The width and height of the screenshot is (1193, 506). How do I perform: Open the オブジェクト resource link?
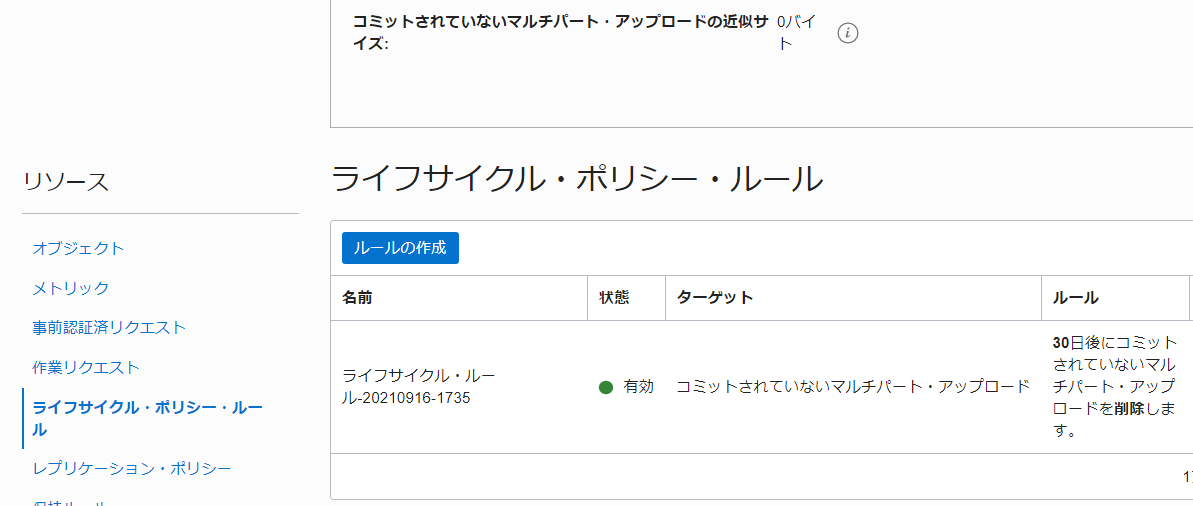(78, 248)
